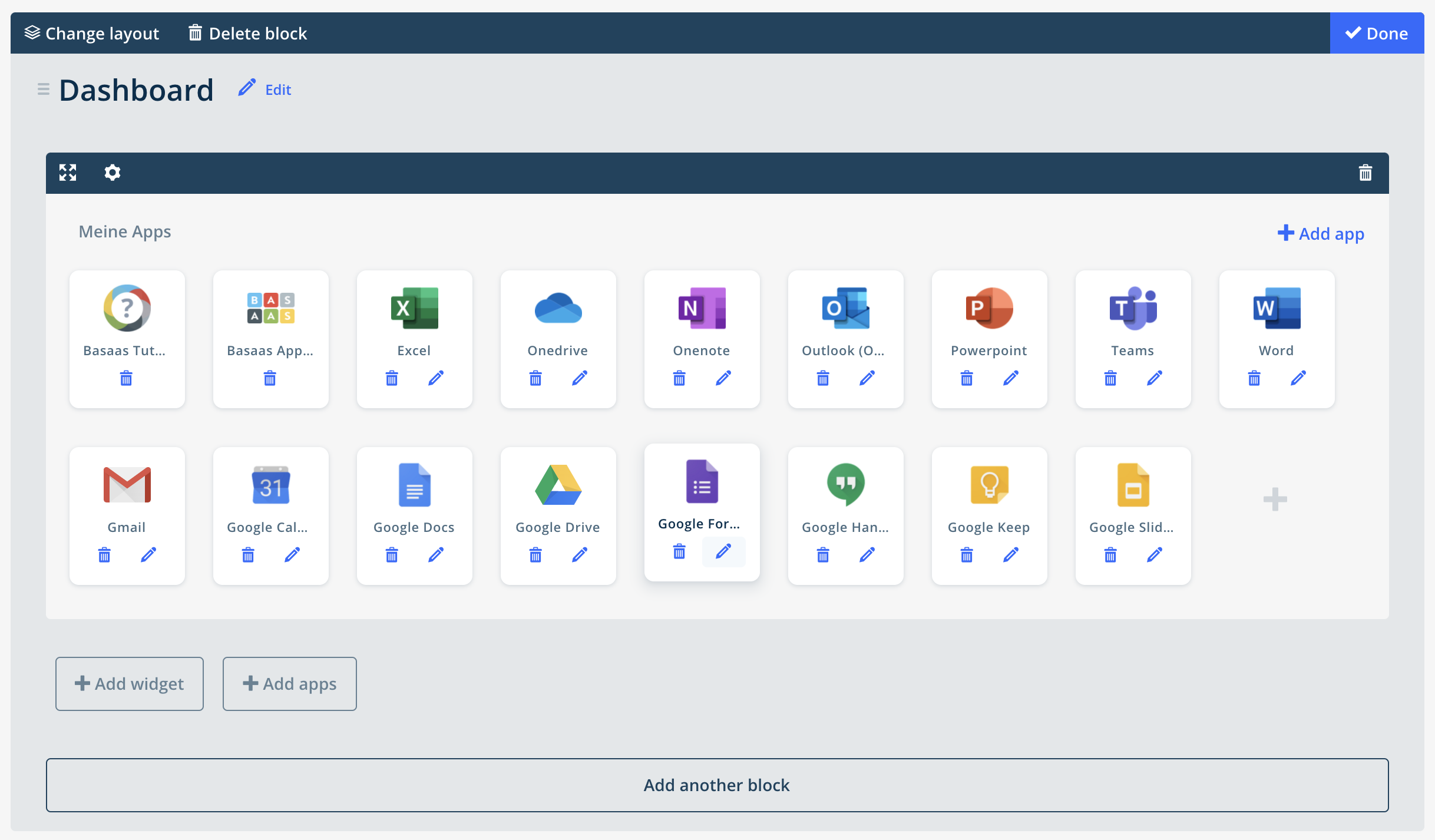
Task: Click the Google Drive triangle icon
Action: pos(558,485)
